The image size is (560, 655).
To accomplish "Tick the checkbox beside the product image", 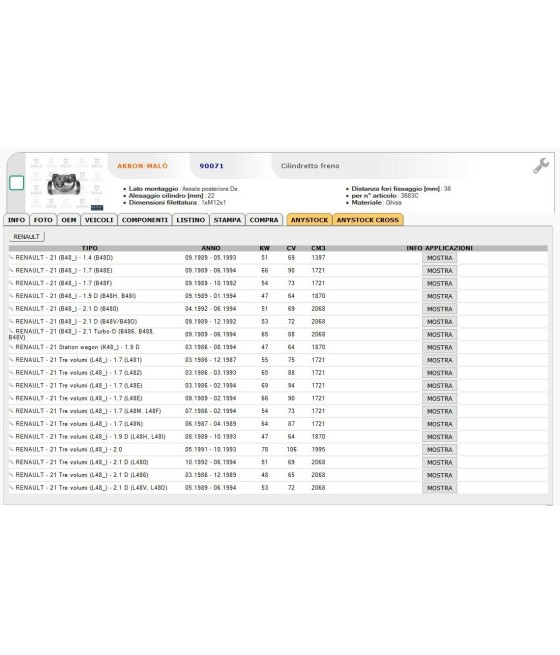I will [17, 183].
